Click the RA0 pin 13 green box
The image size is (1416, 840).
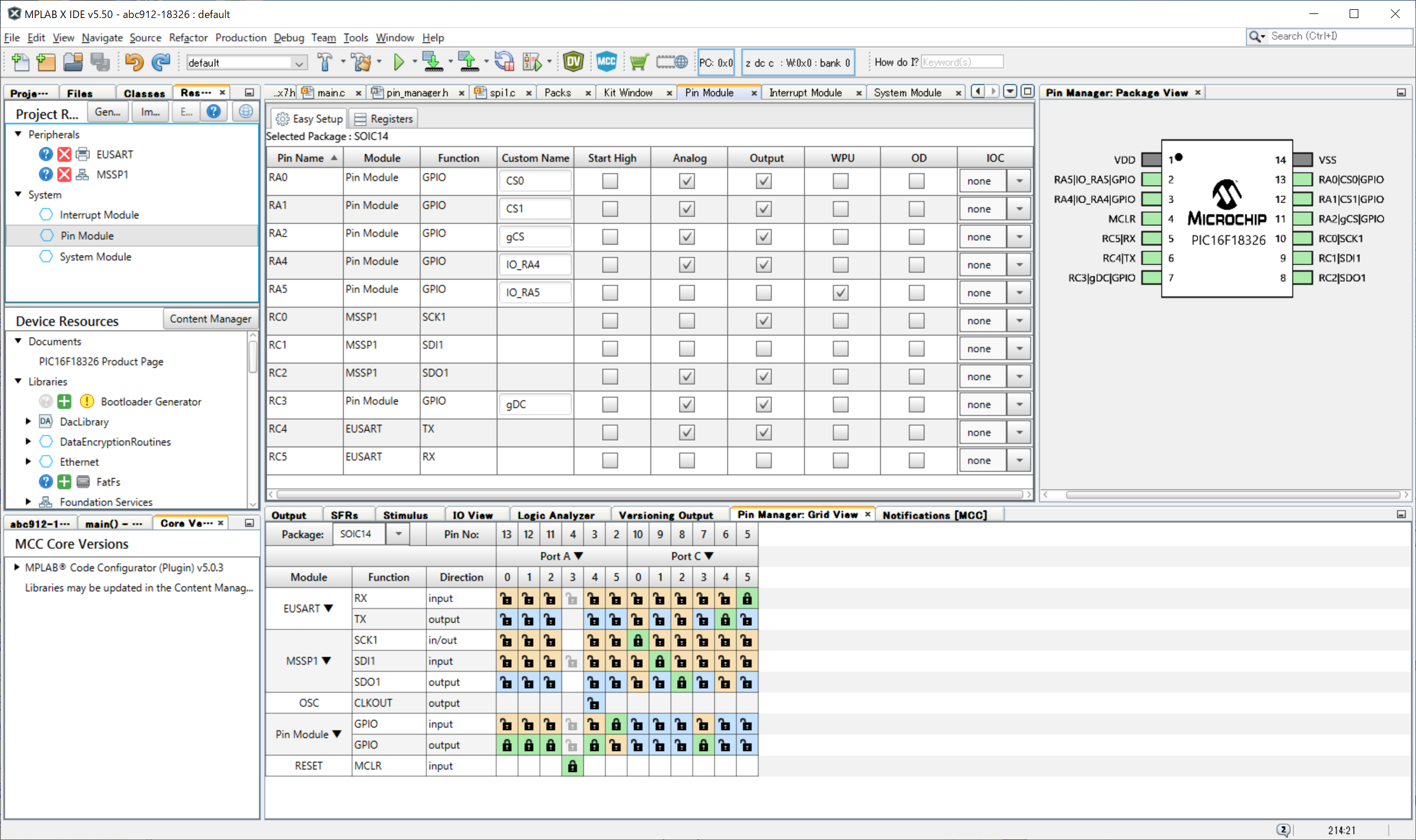(x=1302, y=179)
